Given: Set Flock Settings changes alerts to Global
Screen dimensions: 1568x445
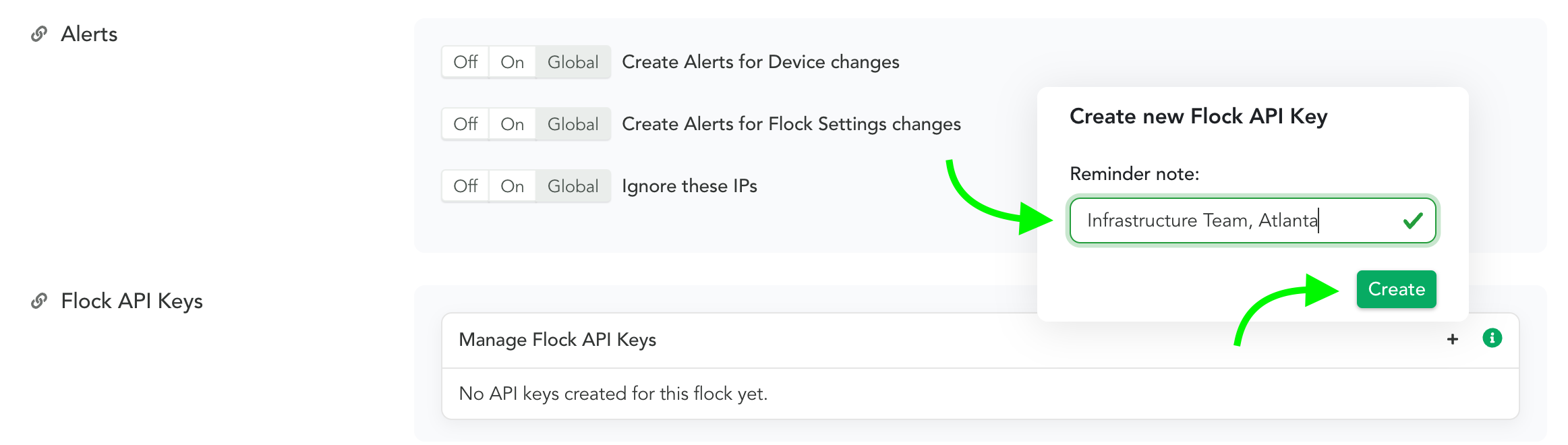Looking at the screenshot, I should tap(573, 124).
